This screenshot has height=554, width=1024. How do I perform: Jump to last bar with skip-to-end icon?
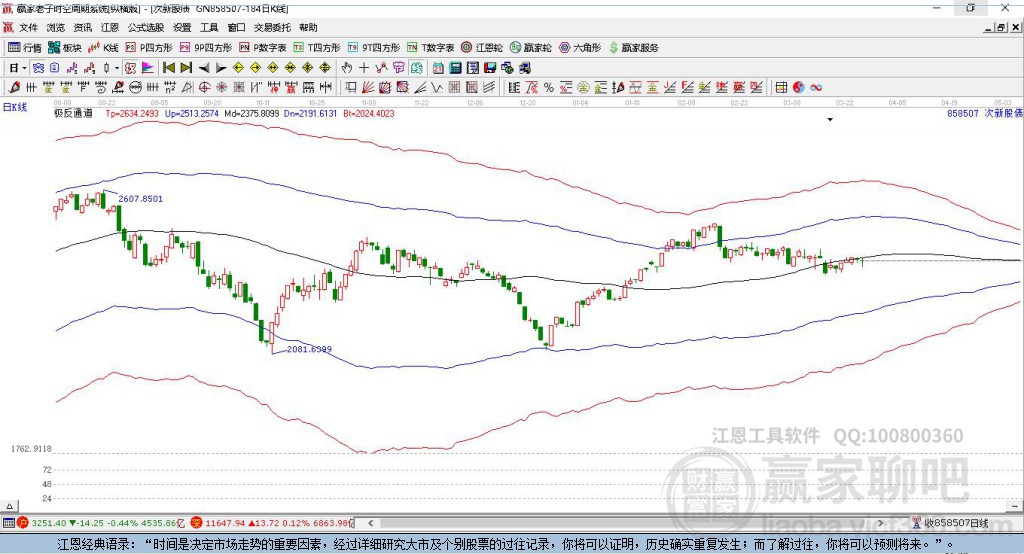point(186,68)
